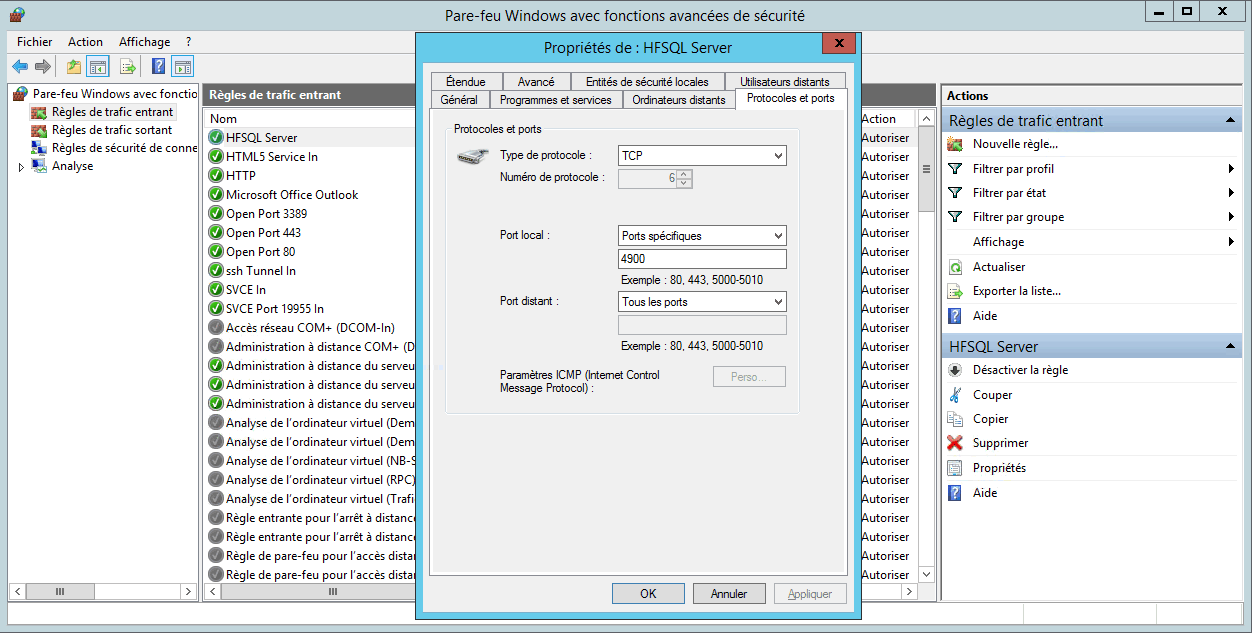Click inside the Port local 4900 field
The image size is (1252, 633).
pos(700,258)
